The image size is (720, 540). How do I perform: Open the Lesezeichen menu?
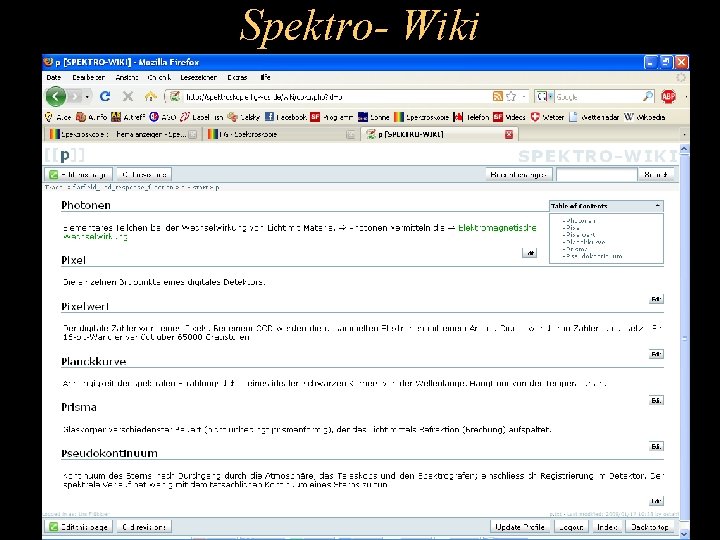198,77
